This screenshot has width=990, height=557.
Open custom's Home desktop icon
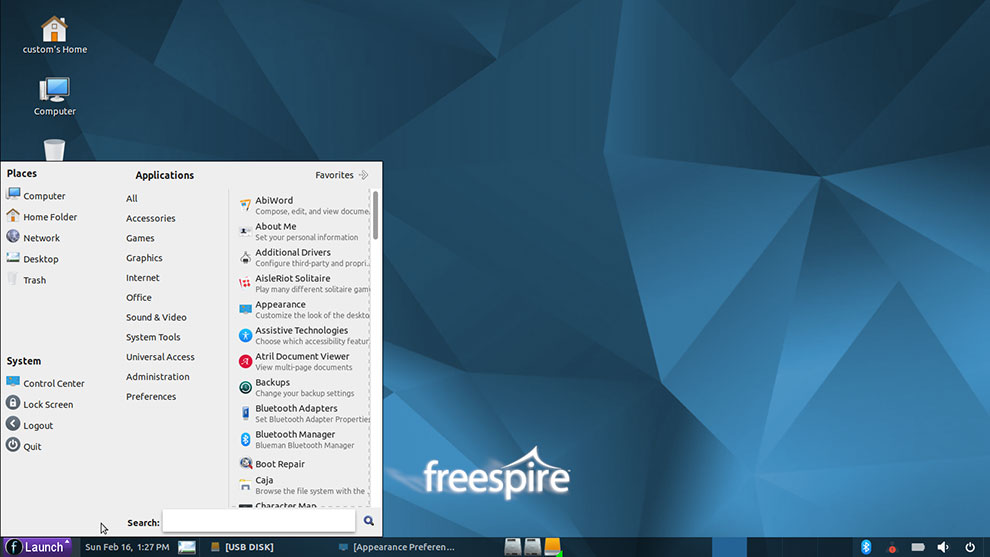54,35
